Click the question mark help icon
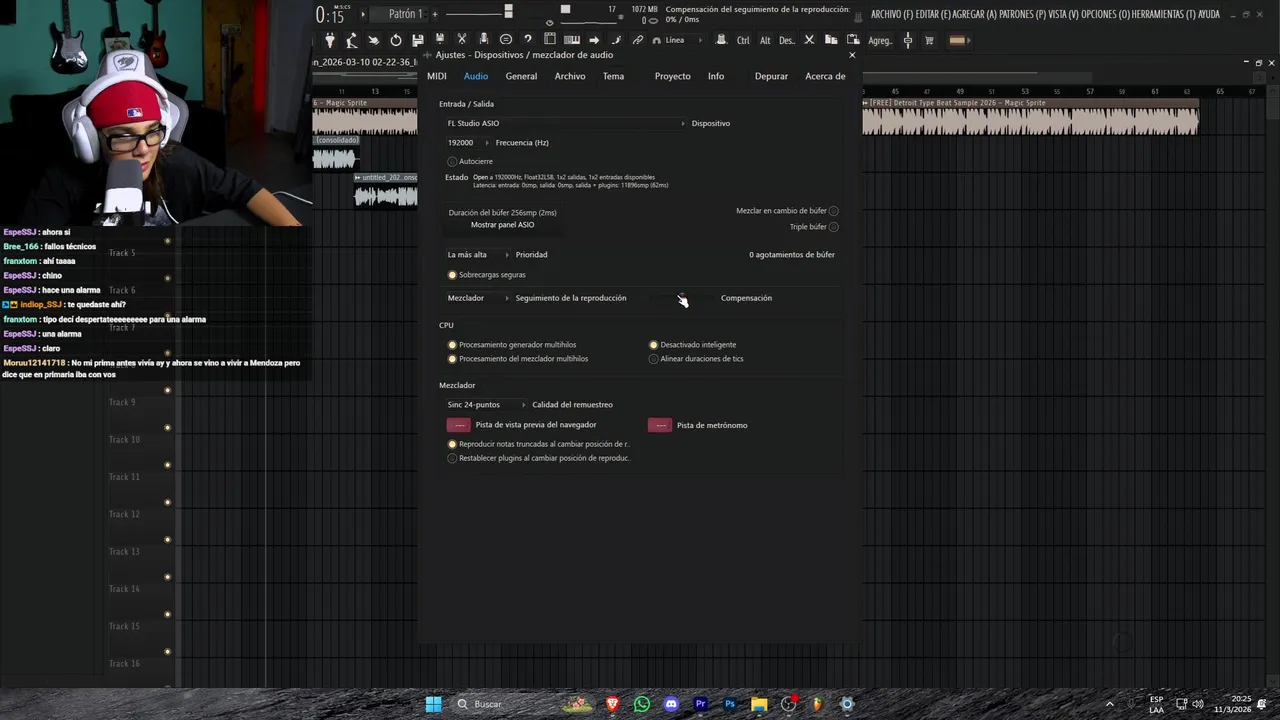Screen dimensions: 1280x720 coord(528,40)
